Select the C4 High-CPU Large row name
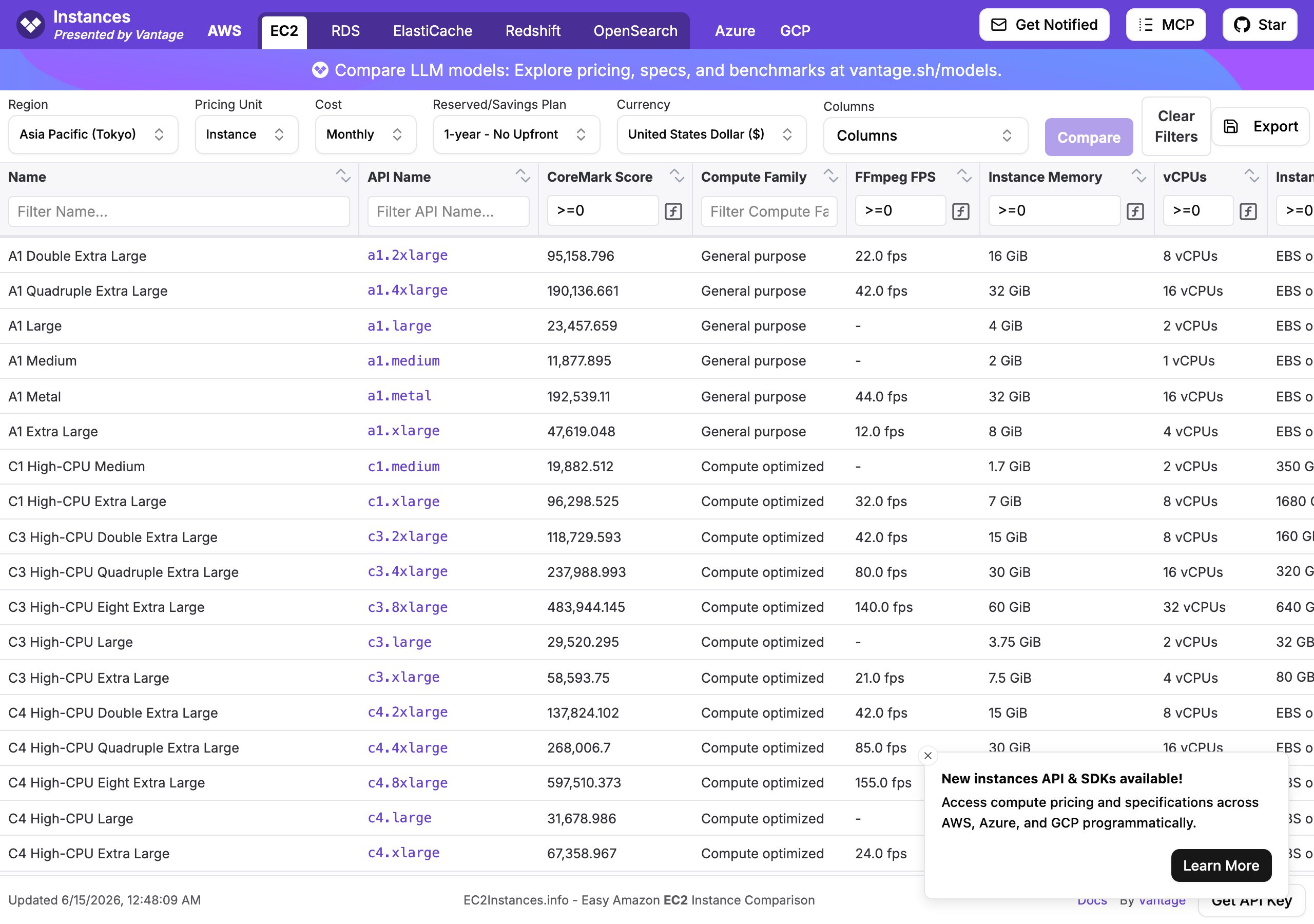1314x924 pixels. pos(71,819)
